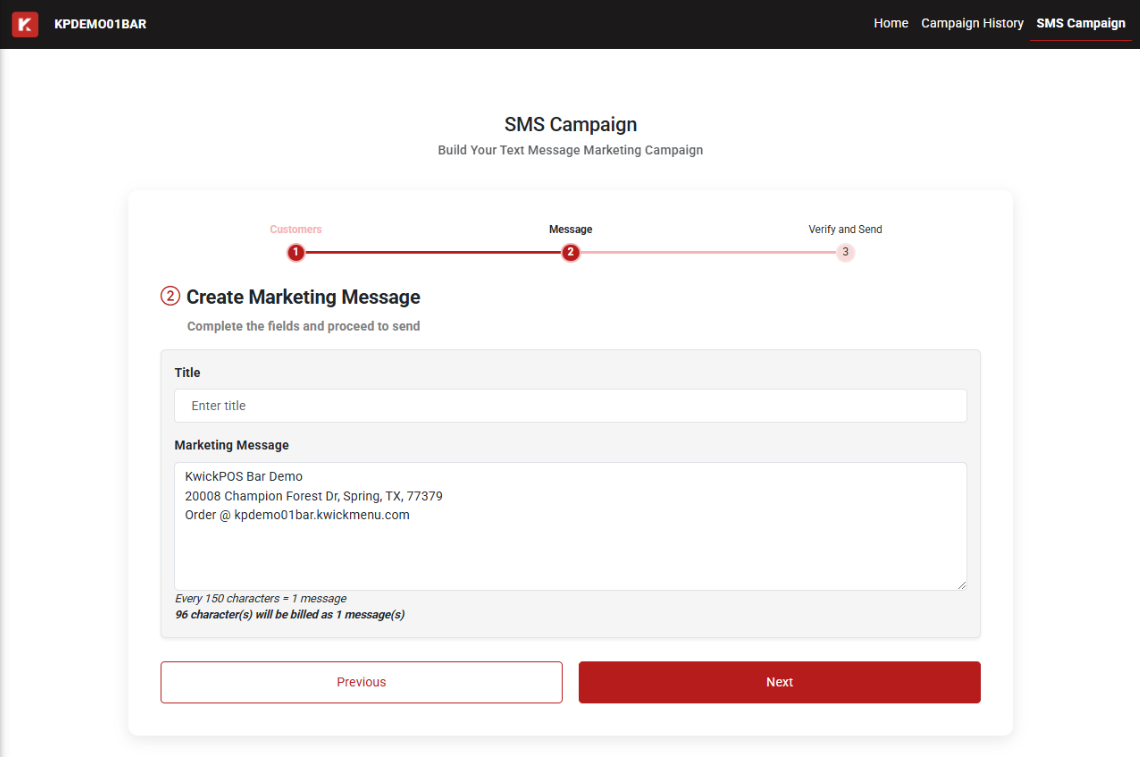Viewport: 1140px width, 757px height.
Task: Click the Message step label
Action: coord(571,229)
